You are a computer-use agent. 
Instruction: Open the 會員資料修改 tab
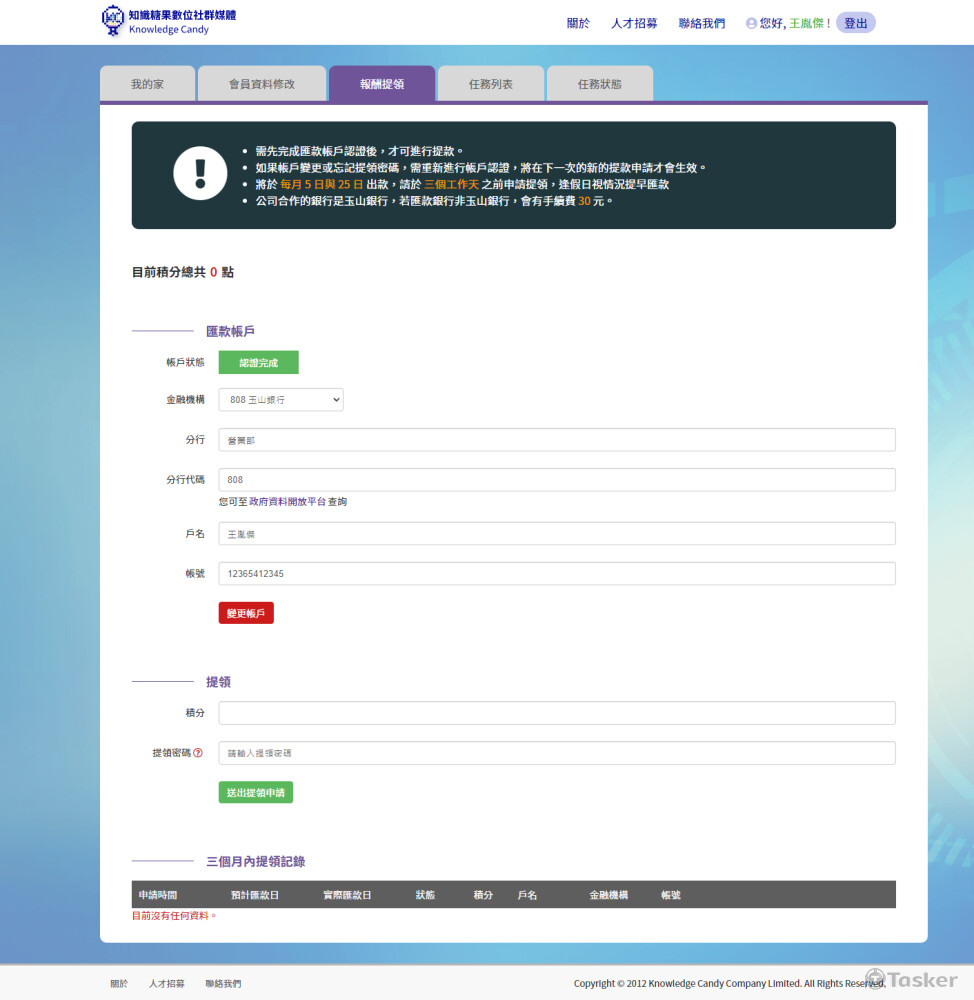pyautogui.click(x=262, y=84)
